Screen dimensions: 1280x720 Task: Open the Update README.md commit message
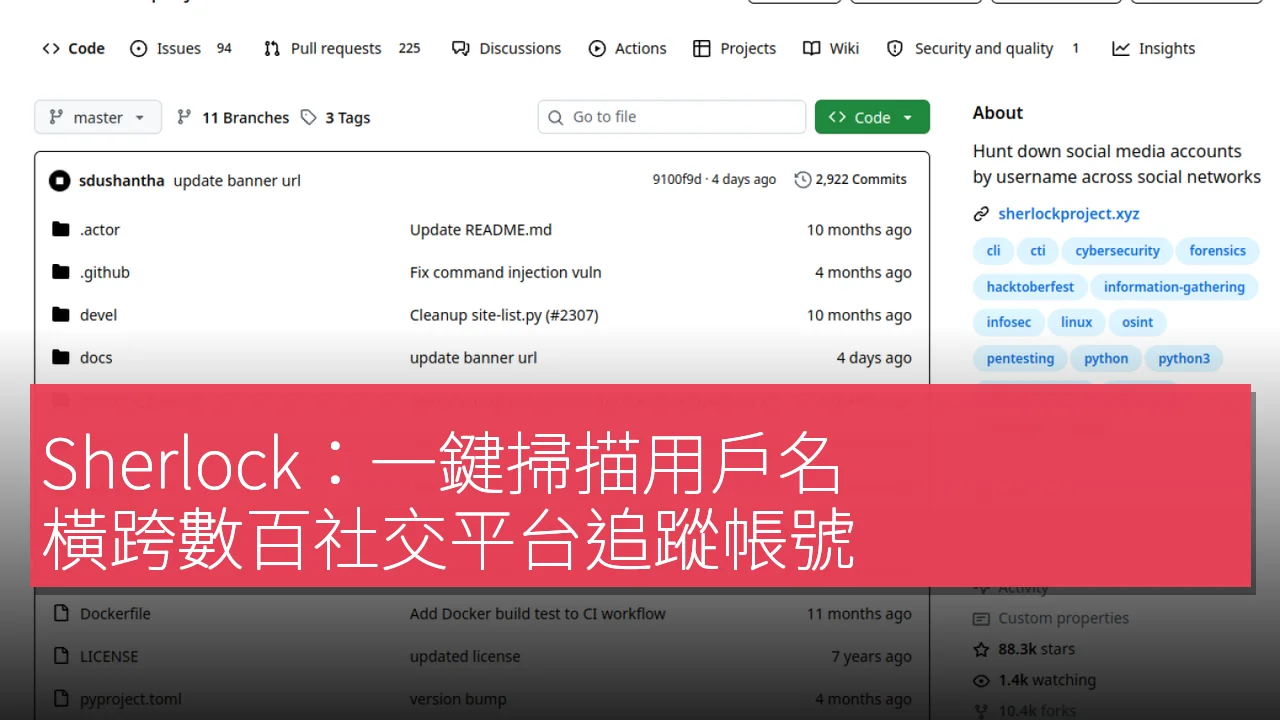pyautogui.click(x=481, y=229)
